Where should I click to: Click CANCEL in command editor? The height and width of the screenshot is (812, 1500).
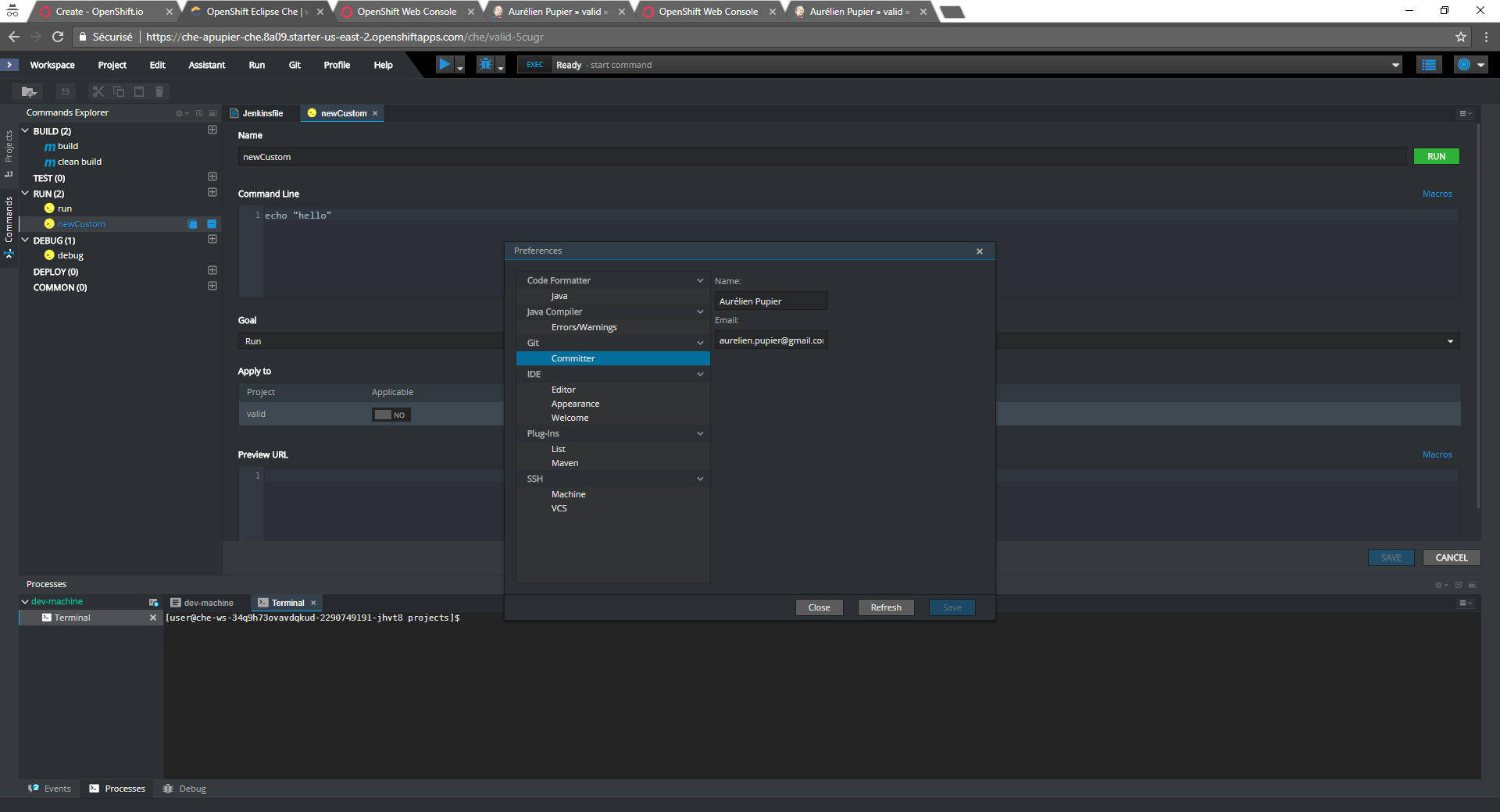click(1451, 557)
